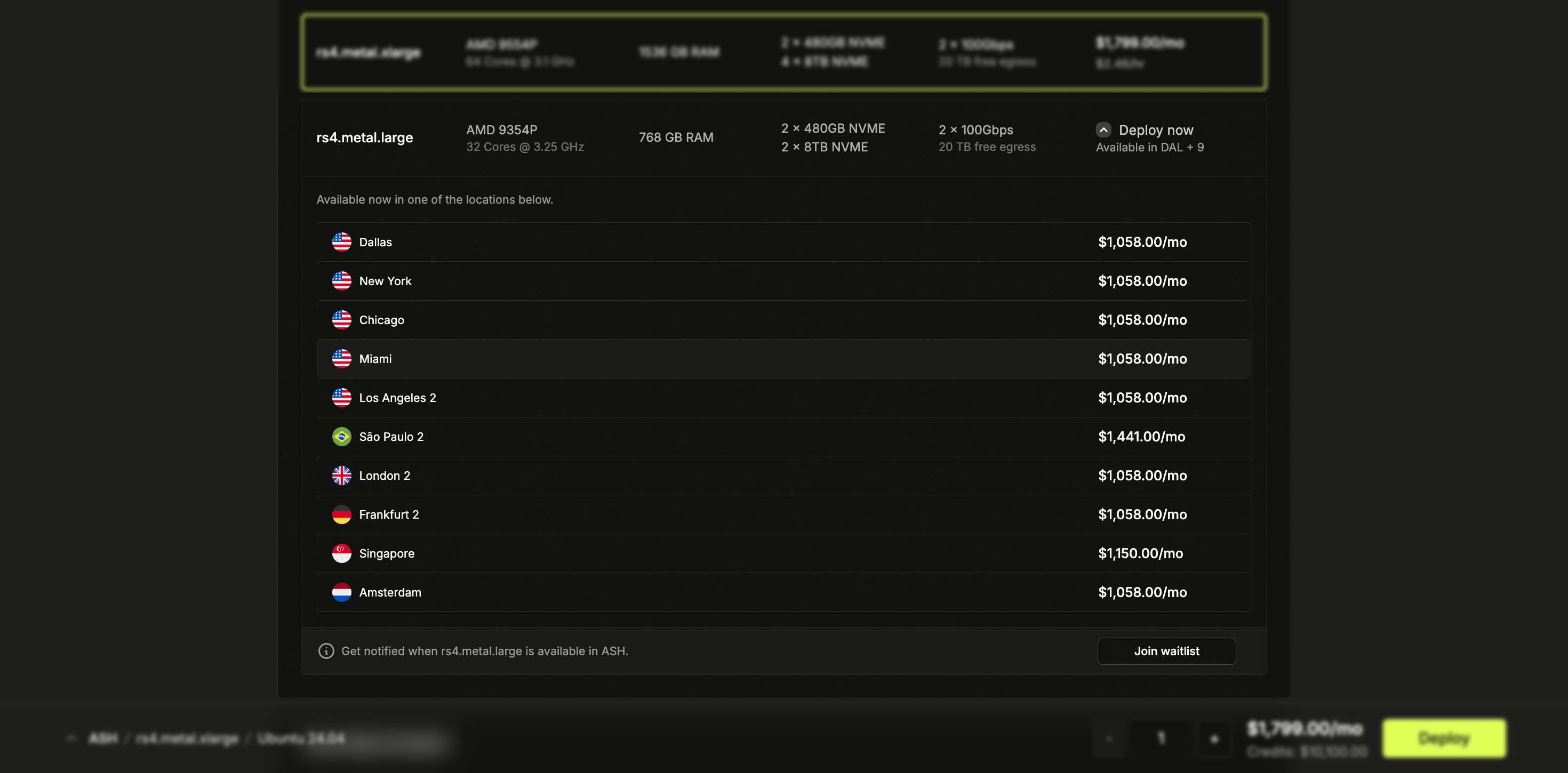Click the US flag icon next to Miami
The height and width of the screenshot is (773, 1568).
pos(341,358)
